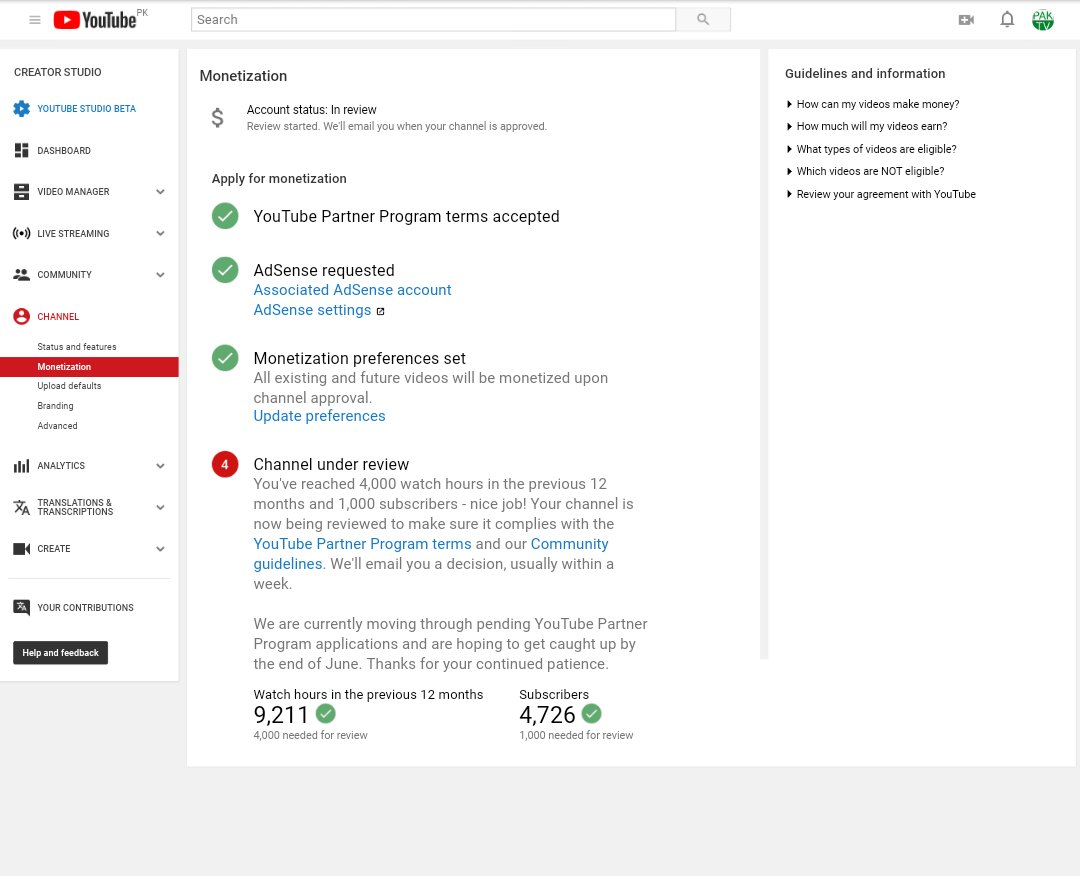Click the Your Contributions translate icon

point(21,607)
